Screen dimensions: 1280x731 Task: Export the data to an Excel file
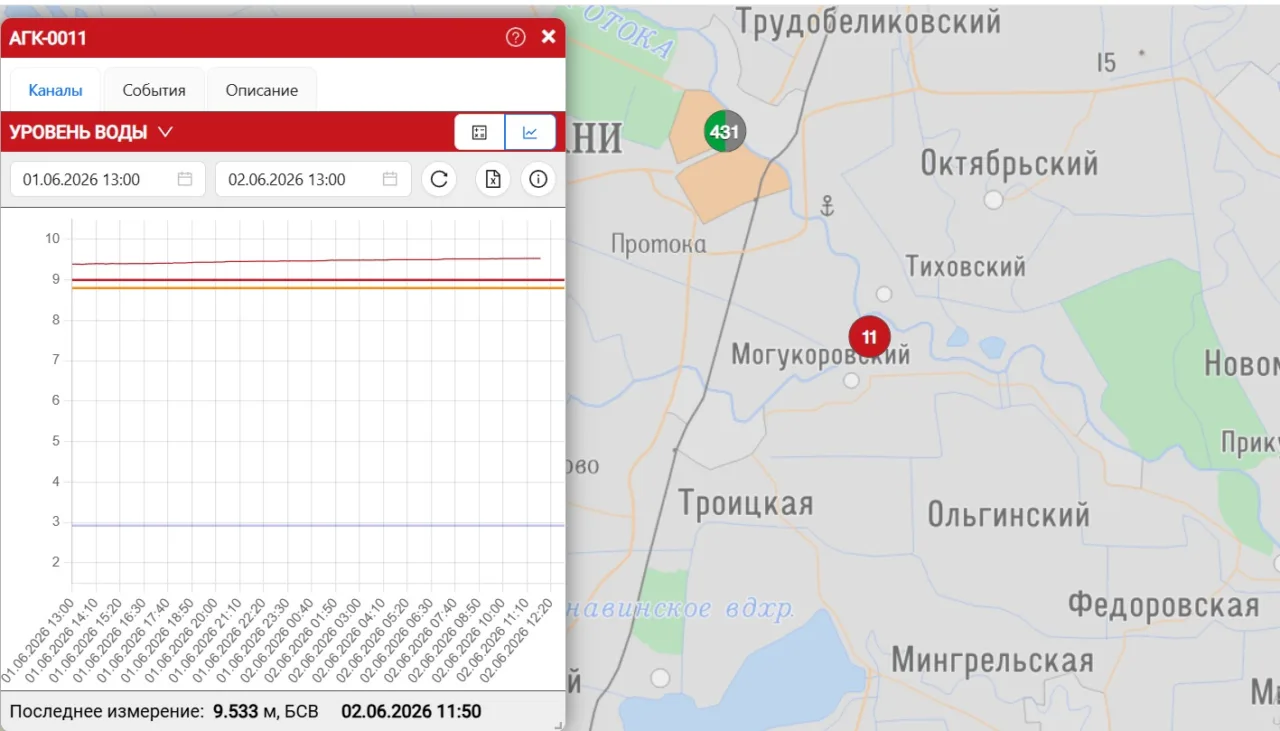click(x=492, y=180)
